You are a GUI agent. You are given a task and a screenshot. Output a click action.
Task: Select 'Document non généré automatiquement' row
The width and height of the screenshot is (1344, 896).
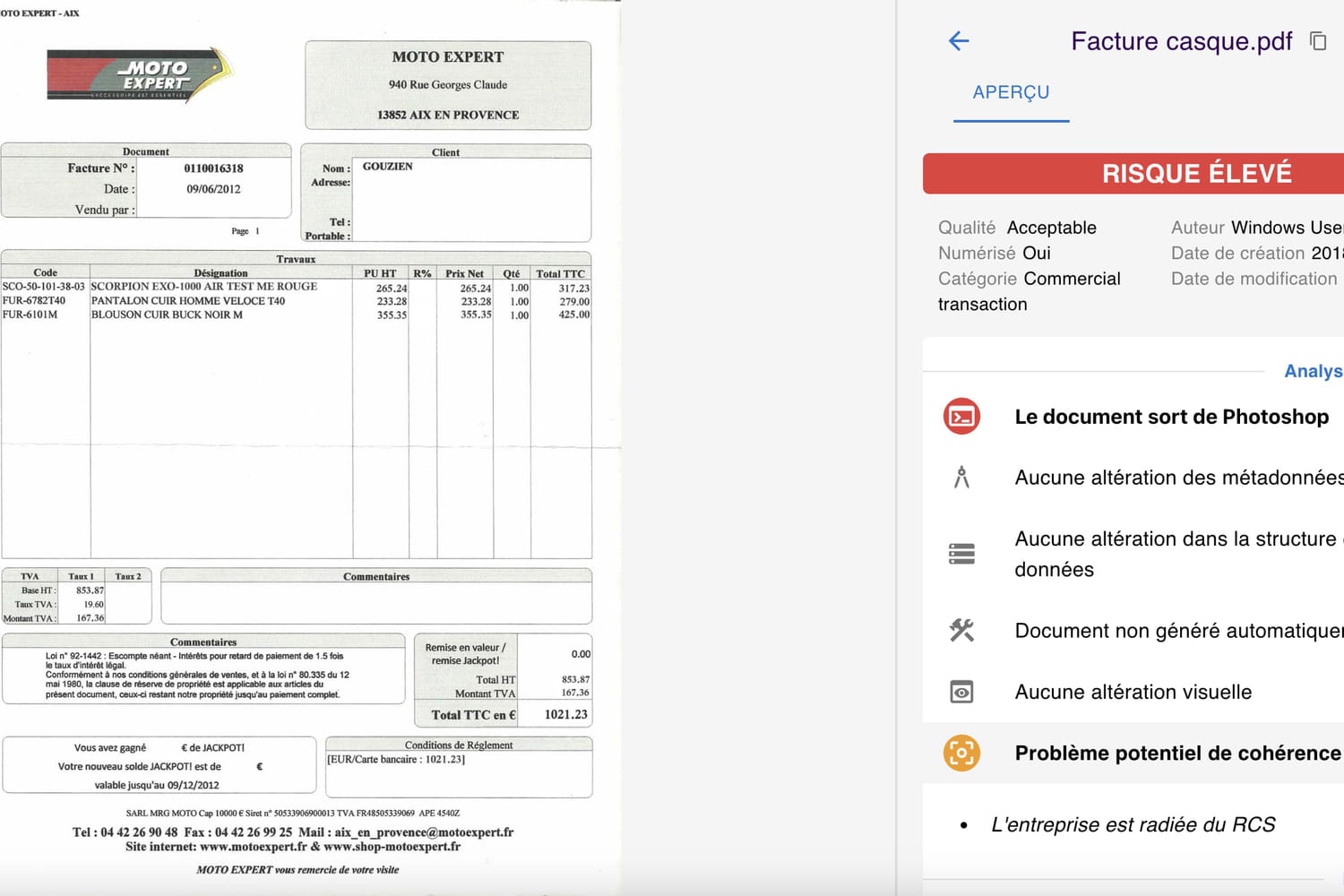[x=1133, y=631]
